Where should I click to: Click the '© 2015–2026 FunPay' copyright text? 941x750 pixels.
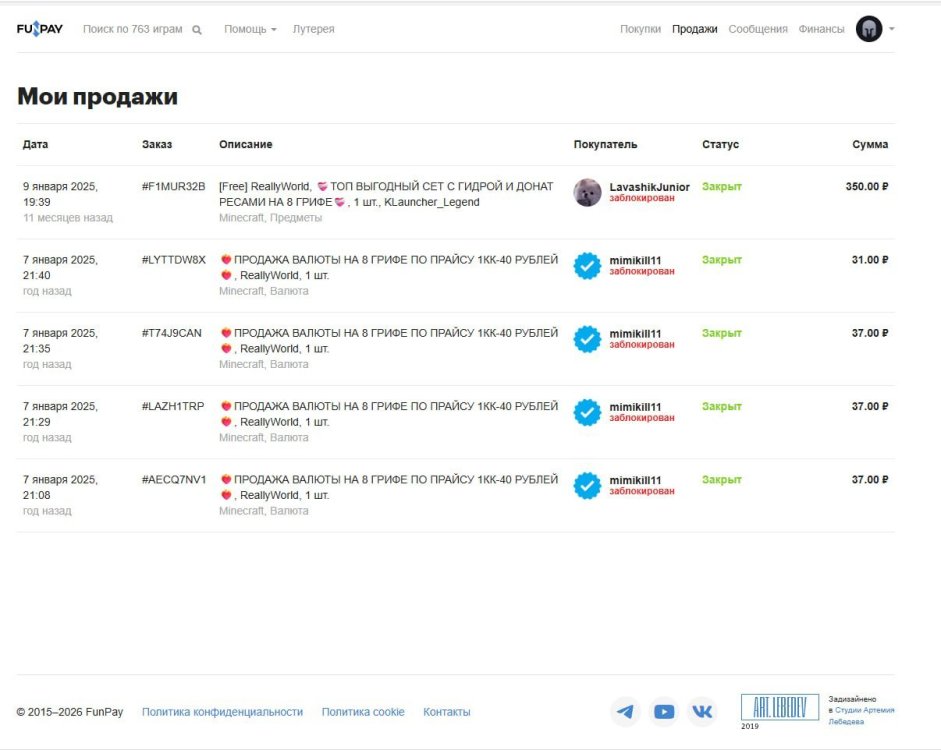point(70,712)
